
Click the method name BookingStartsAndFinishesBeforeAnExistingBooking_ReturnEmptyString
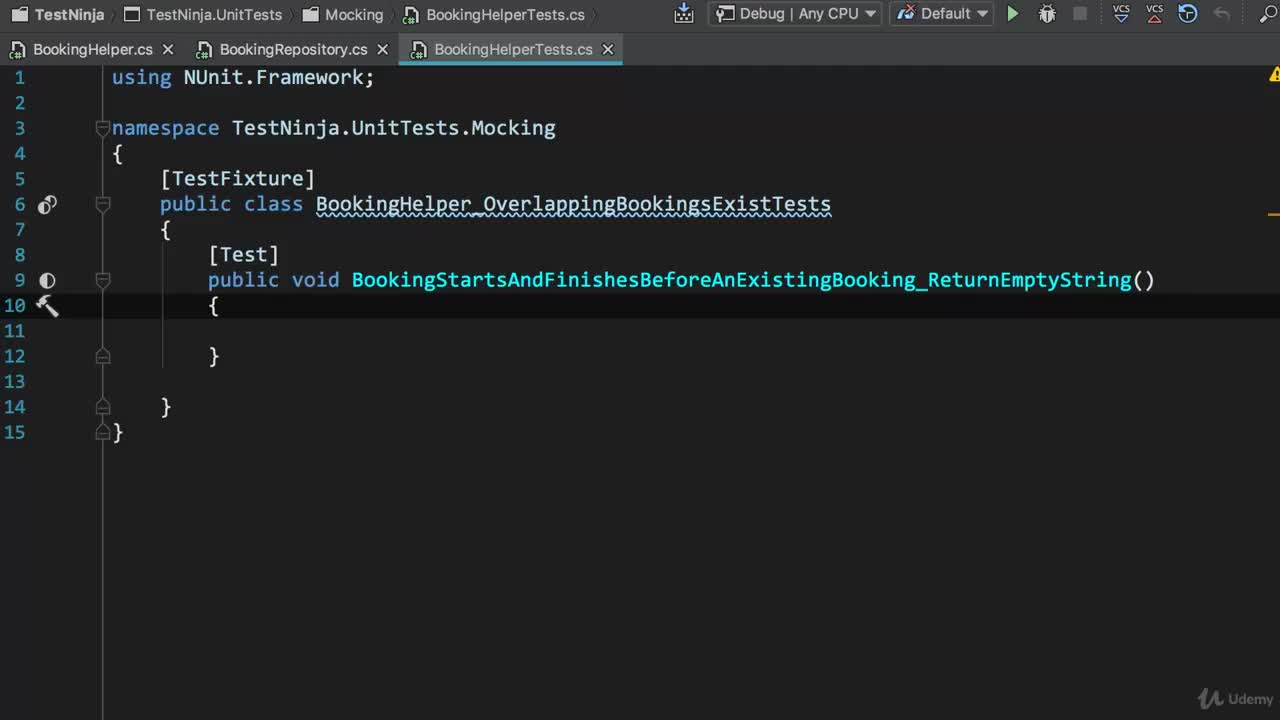pyautogui.click(x=741, y=280)
